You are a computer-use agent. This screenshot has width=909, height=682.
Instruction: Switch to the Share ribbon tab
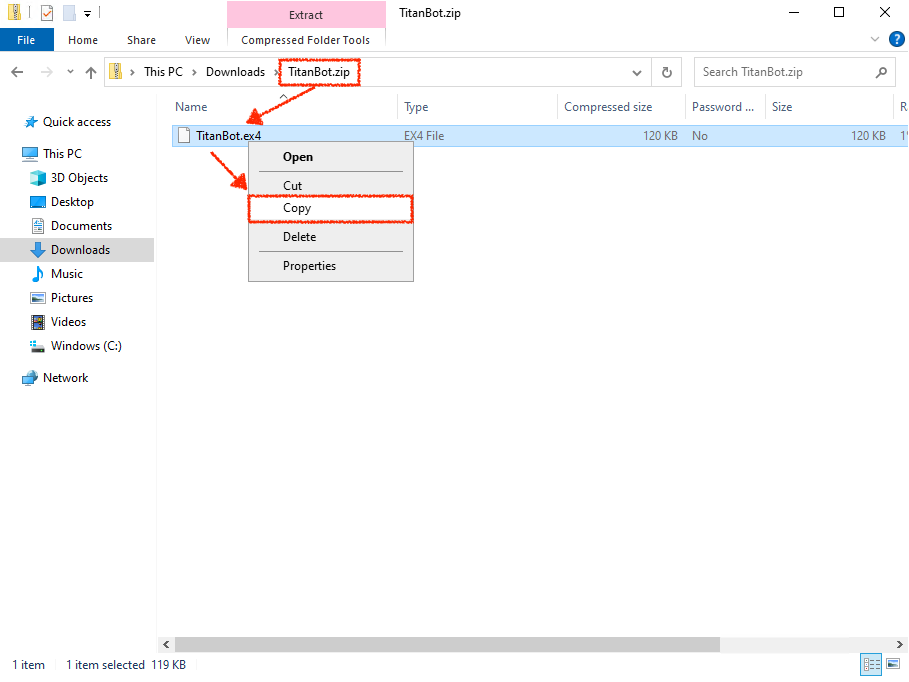(x=141, y=40)
